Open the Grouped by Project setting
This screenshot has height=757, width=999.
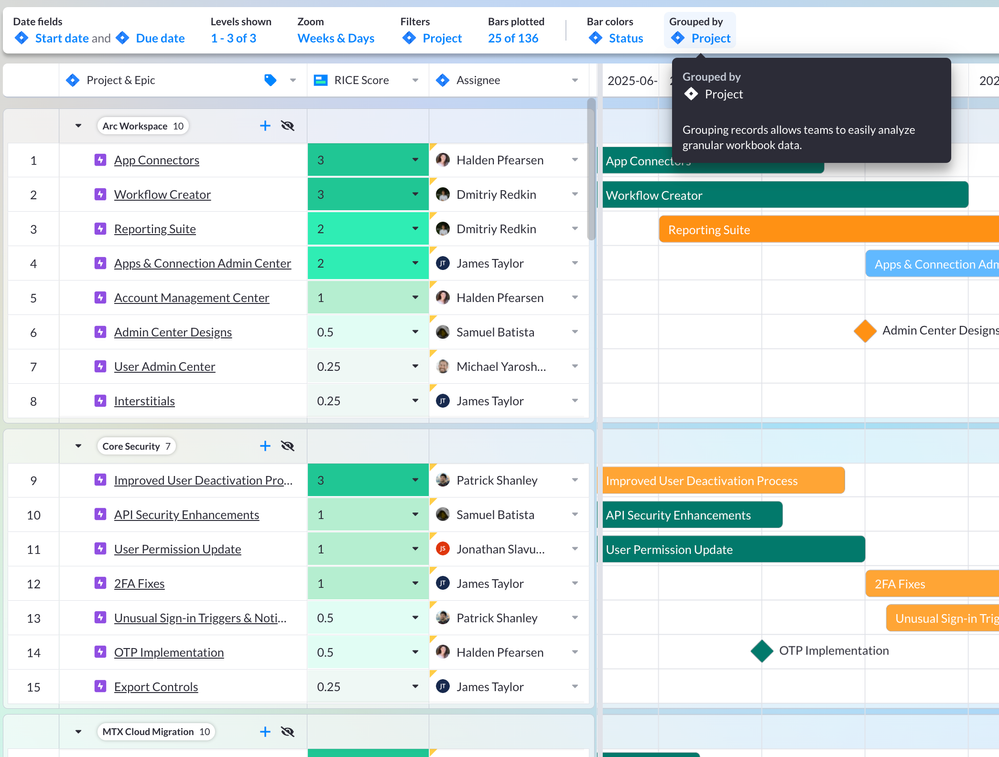pos(699,37)
